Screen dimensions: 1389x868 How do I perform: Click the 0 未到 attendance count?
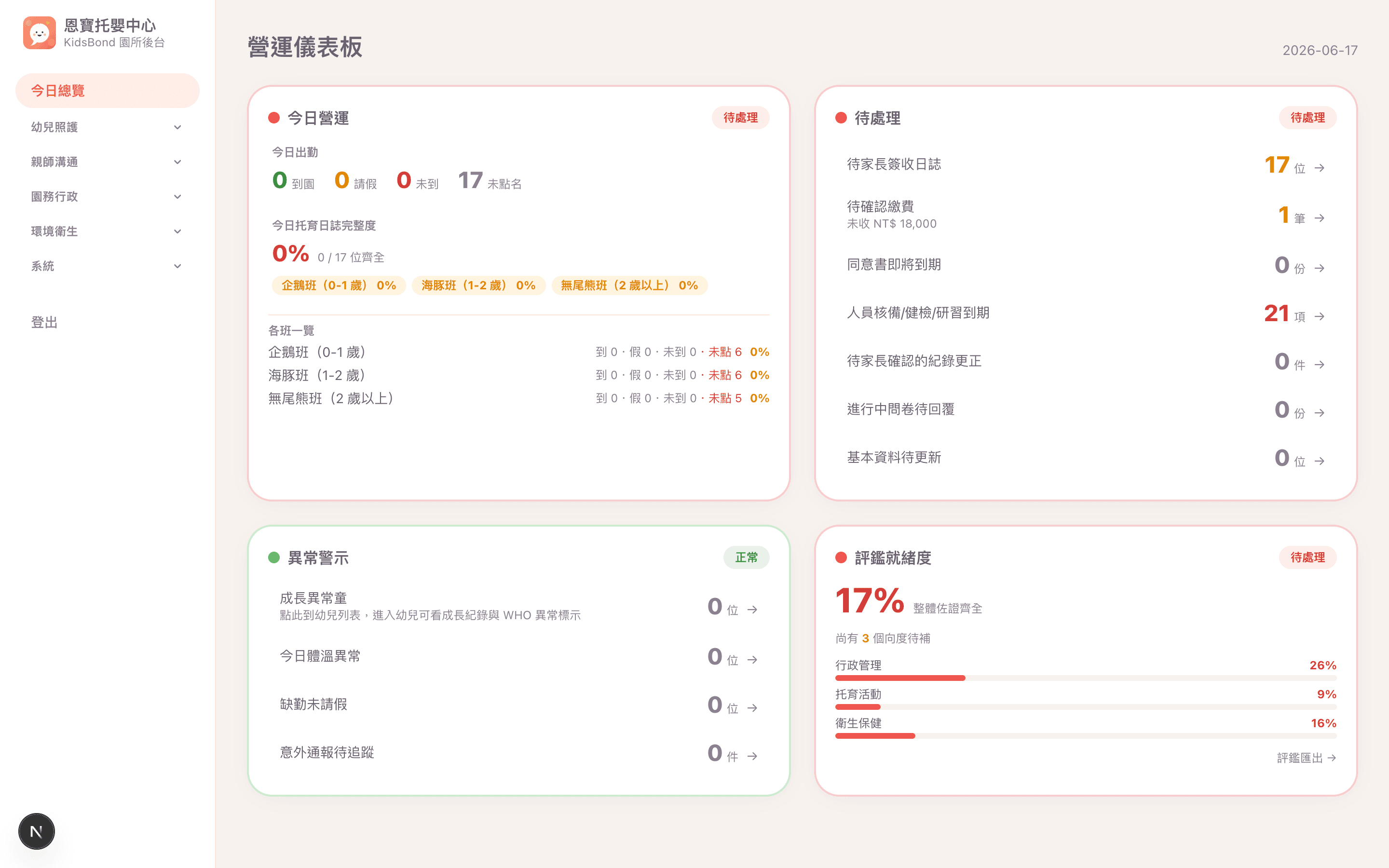417,181
